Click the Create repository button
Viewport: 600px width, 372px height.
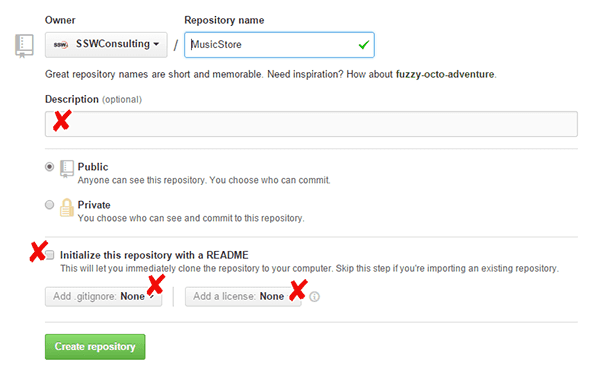point(95,347)
